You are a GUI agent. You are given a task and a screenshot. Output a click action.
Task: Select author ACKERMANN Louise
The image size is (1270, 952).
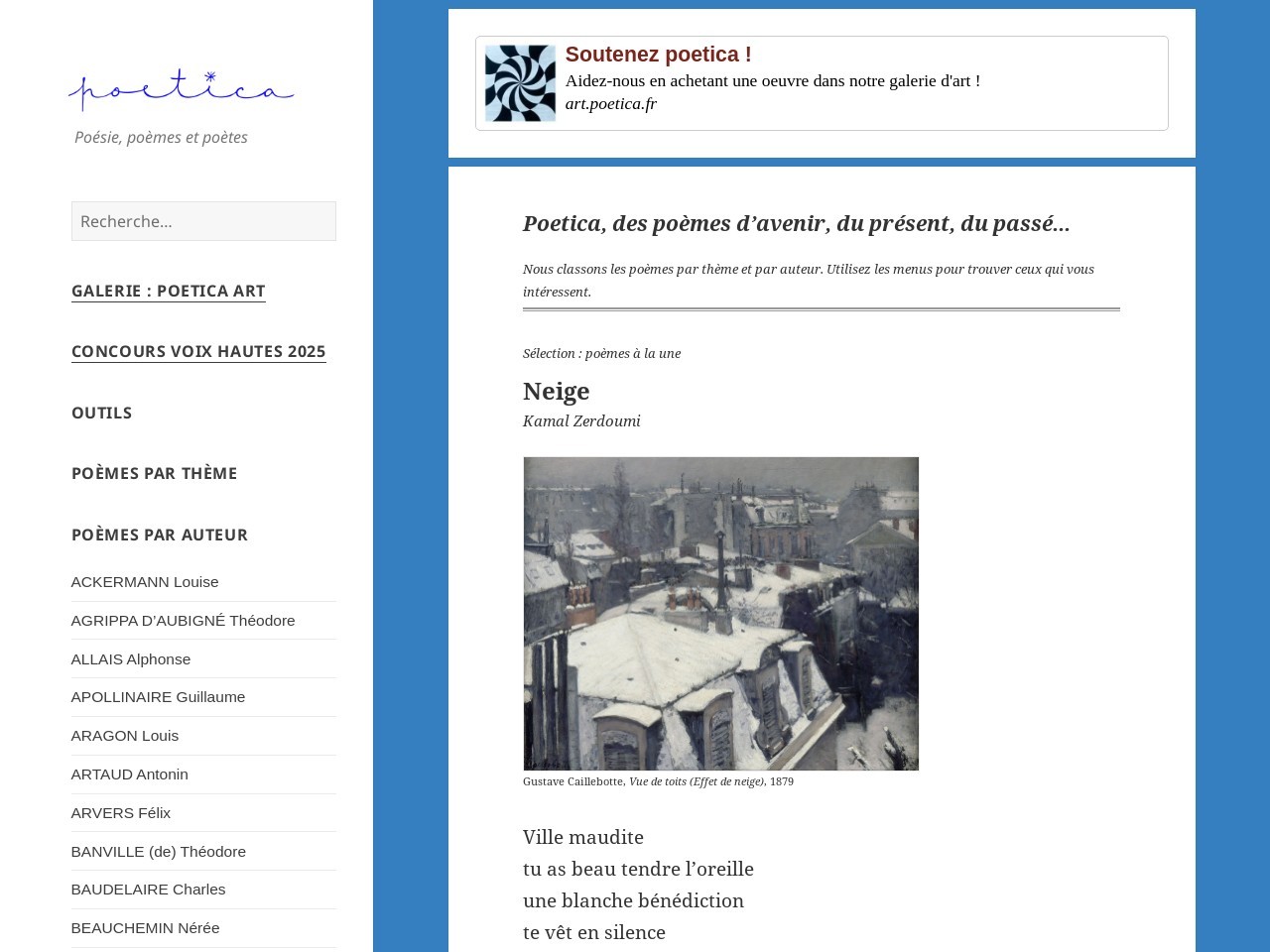point(145,582)
